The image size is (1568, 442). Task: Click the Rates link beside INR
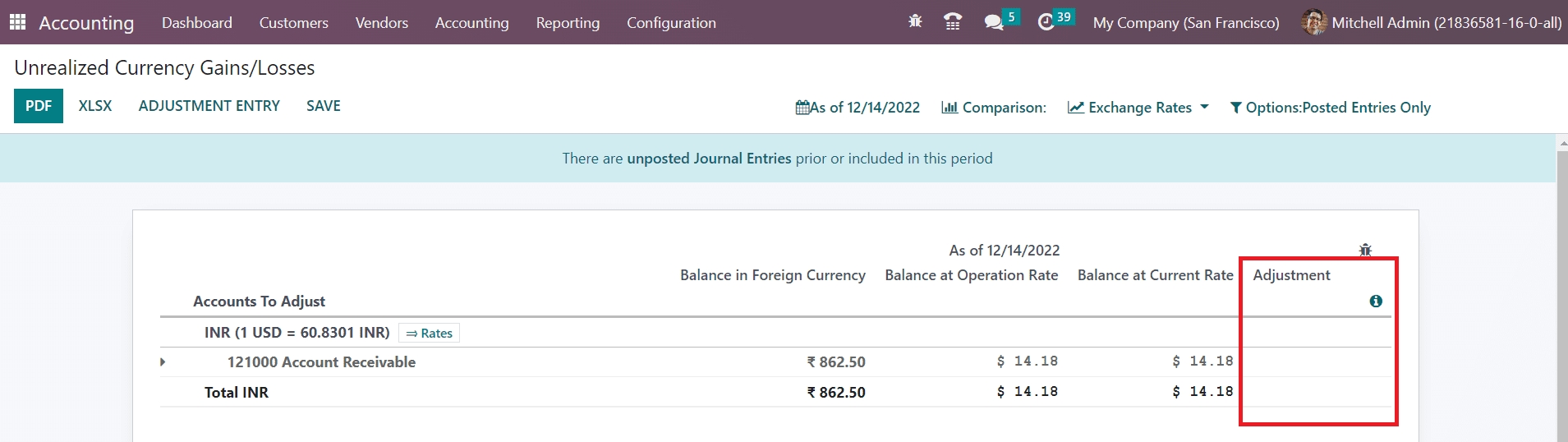[x=430, y=334]
